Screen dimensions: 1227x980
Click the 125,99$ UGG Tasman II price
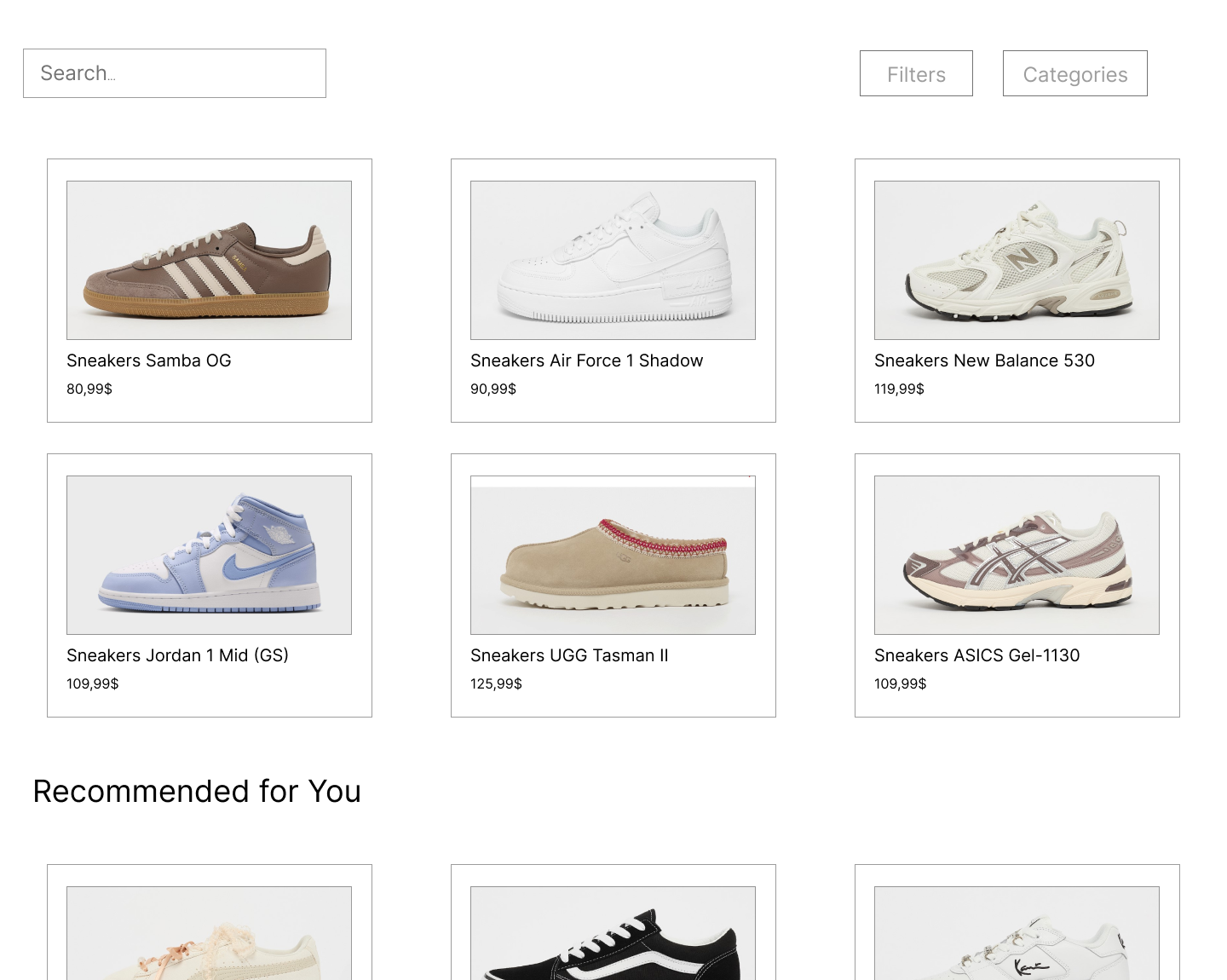point(496,683)
